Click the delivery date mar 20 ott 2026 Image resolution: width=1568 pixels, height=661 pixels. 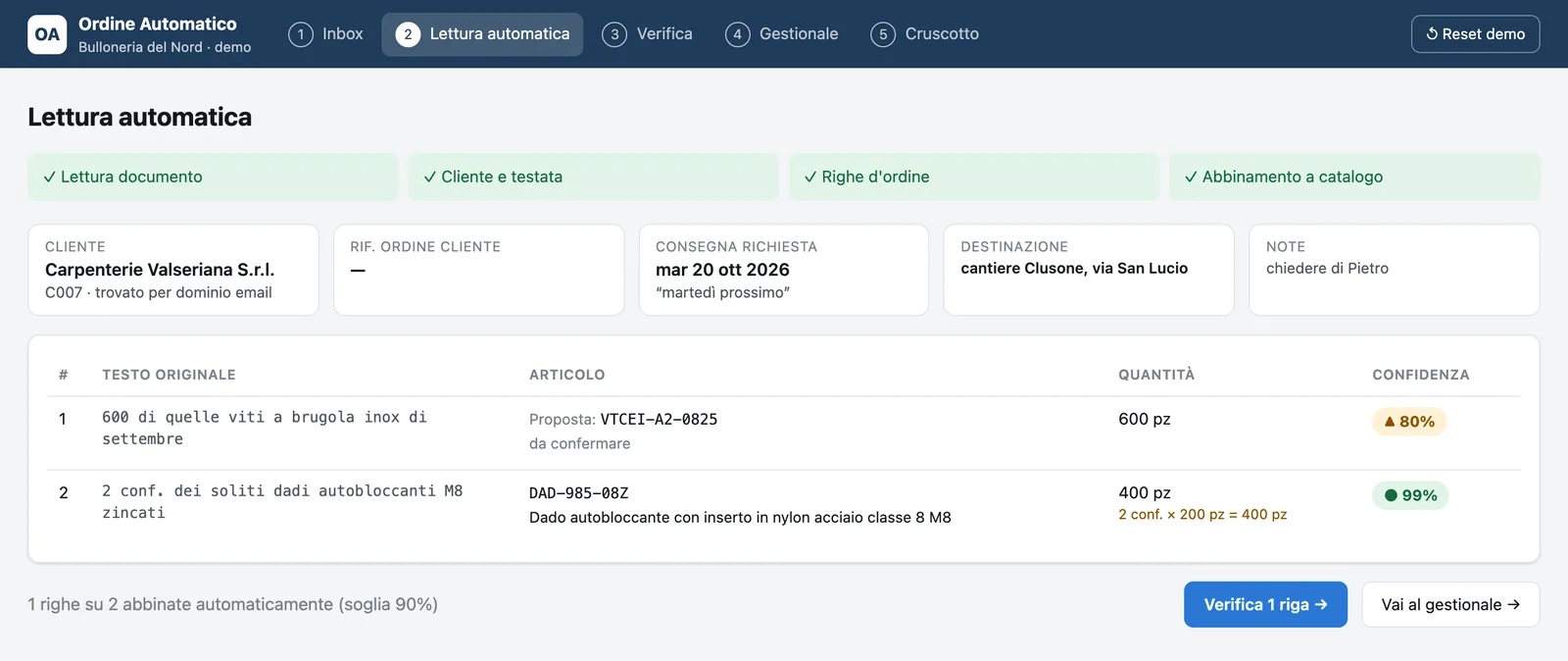click(722, 270)
